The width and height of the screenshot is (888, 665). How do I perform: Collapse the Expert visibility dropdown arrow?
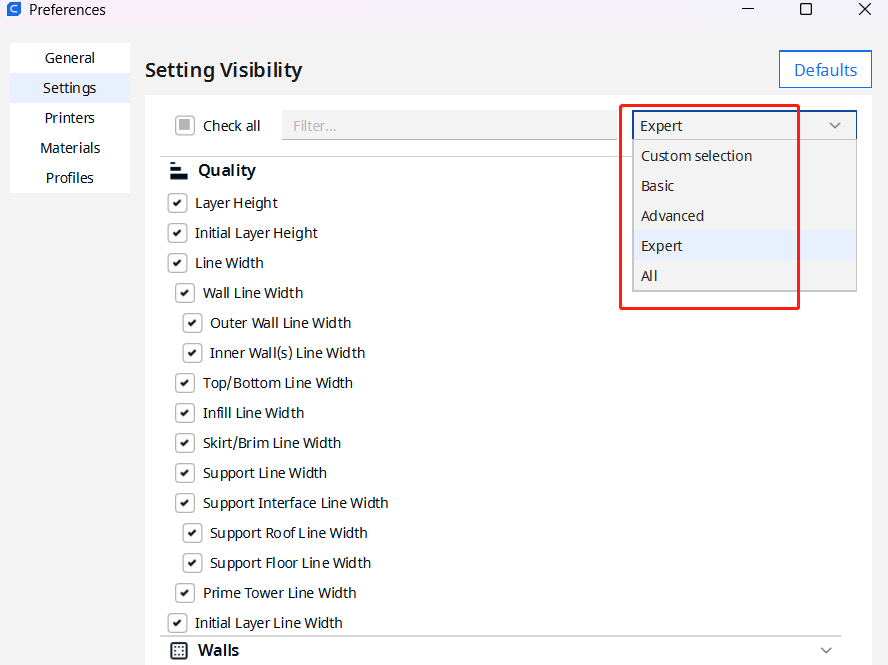tap(835, 126)
